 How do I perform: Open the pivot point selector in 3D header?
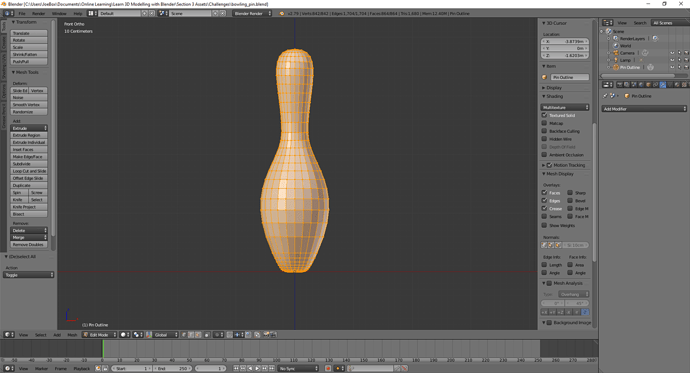click(138, 335)
